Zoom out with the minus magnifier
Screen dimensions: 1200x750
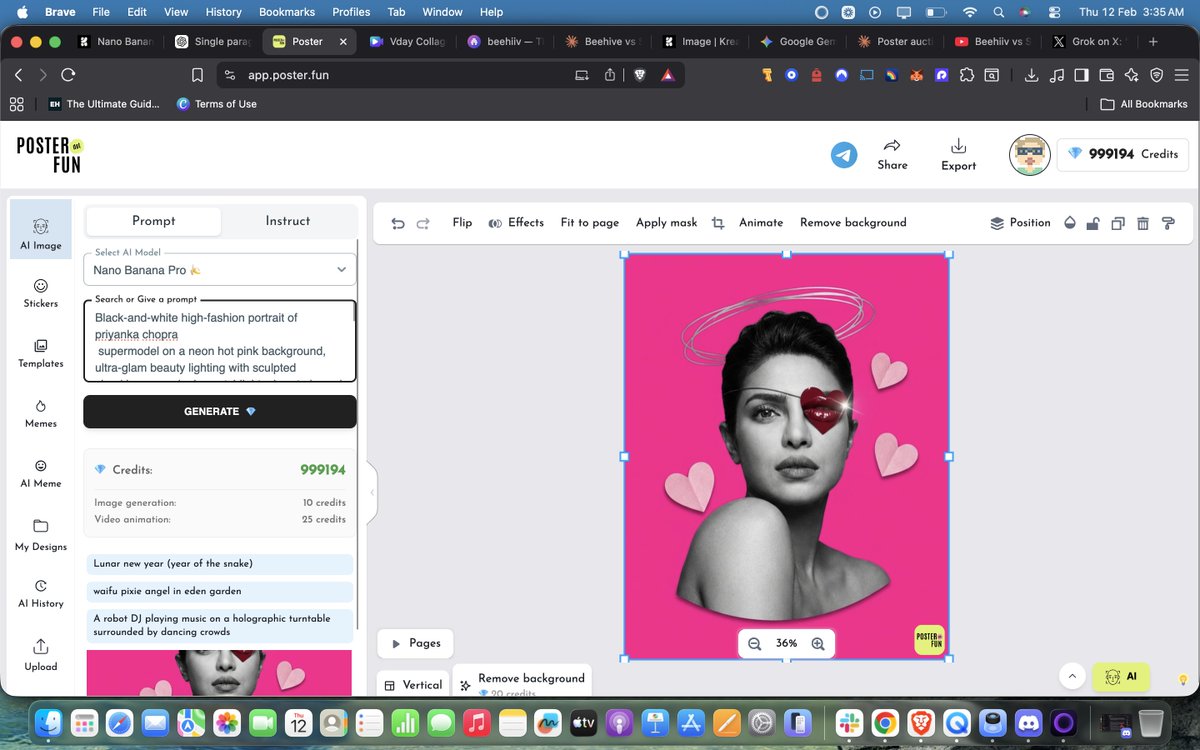coord(755,644)
